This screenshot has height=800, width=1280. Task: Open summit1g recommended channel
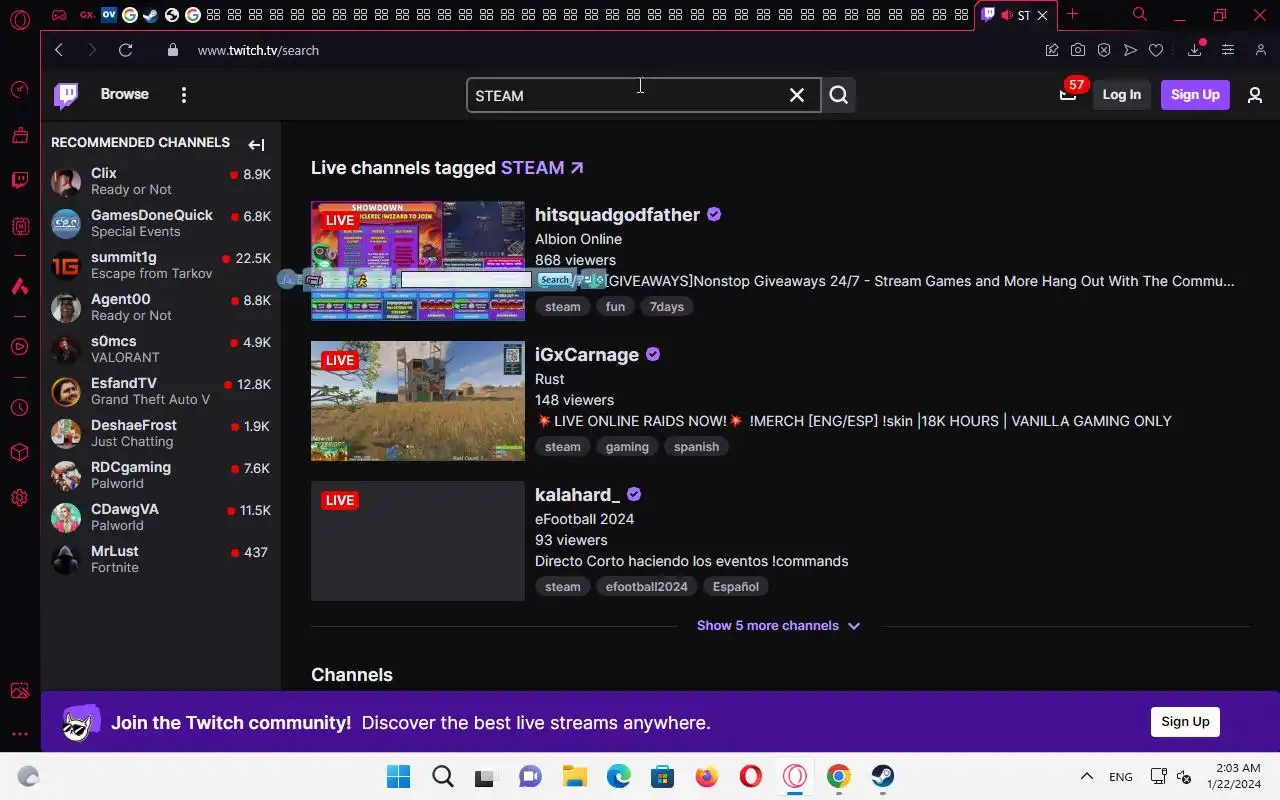(x=160, y=265)
